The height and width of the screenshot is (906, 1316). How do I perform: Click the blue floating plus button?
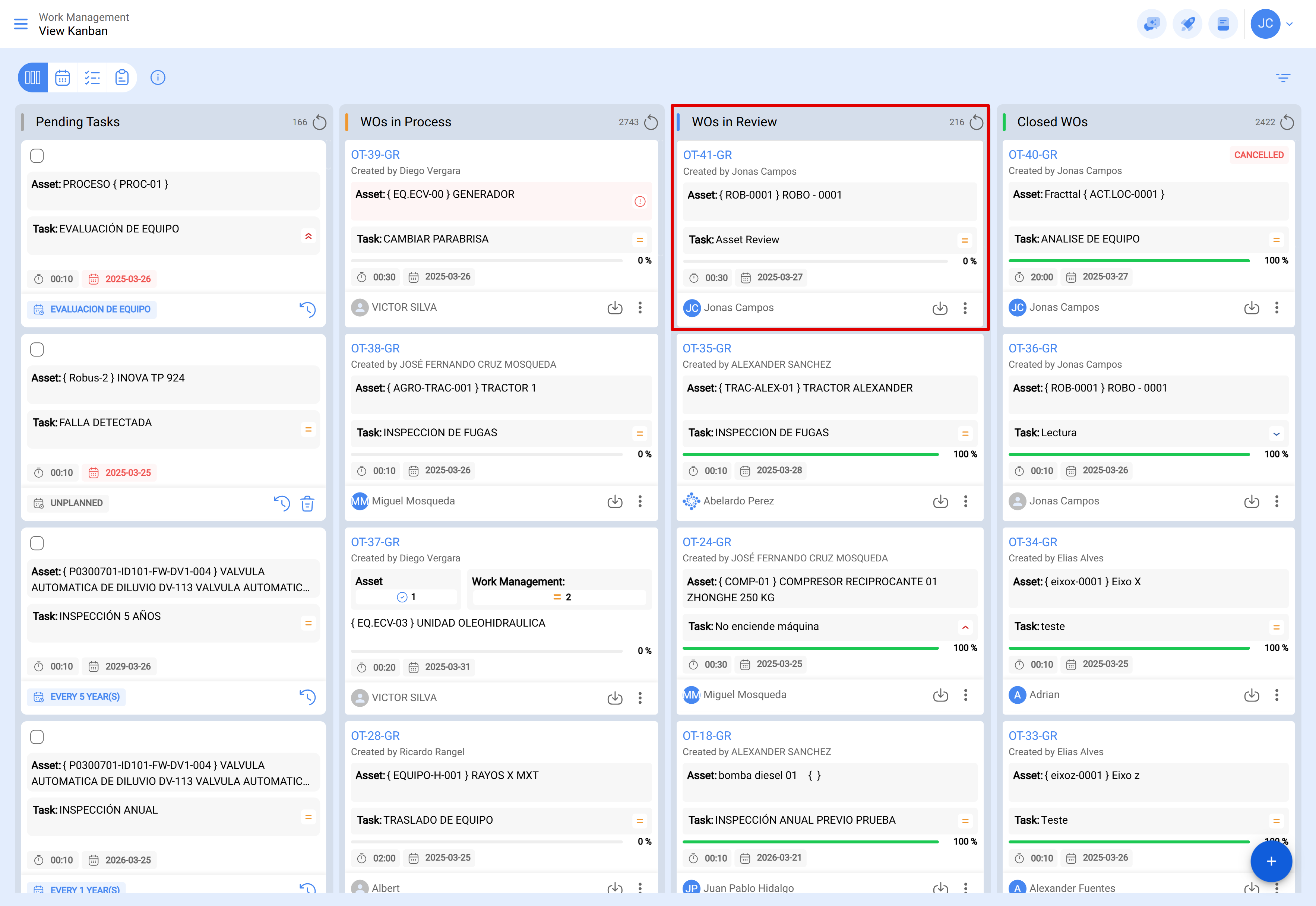(1271, 861)
